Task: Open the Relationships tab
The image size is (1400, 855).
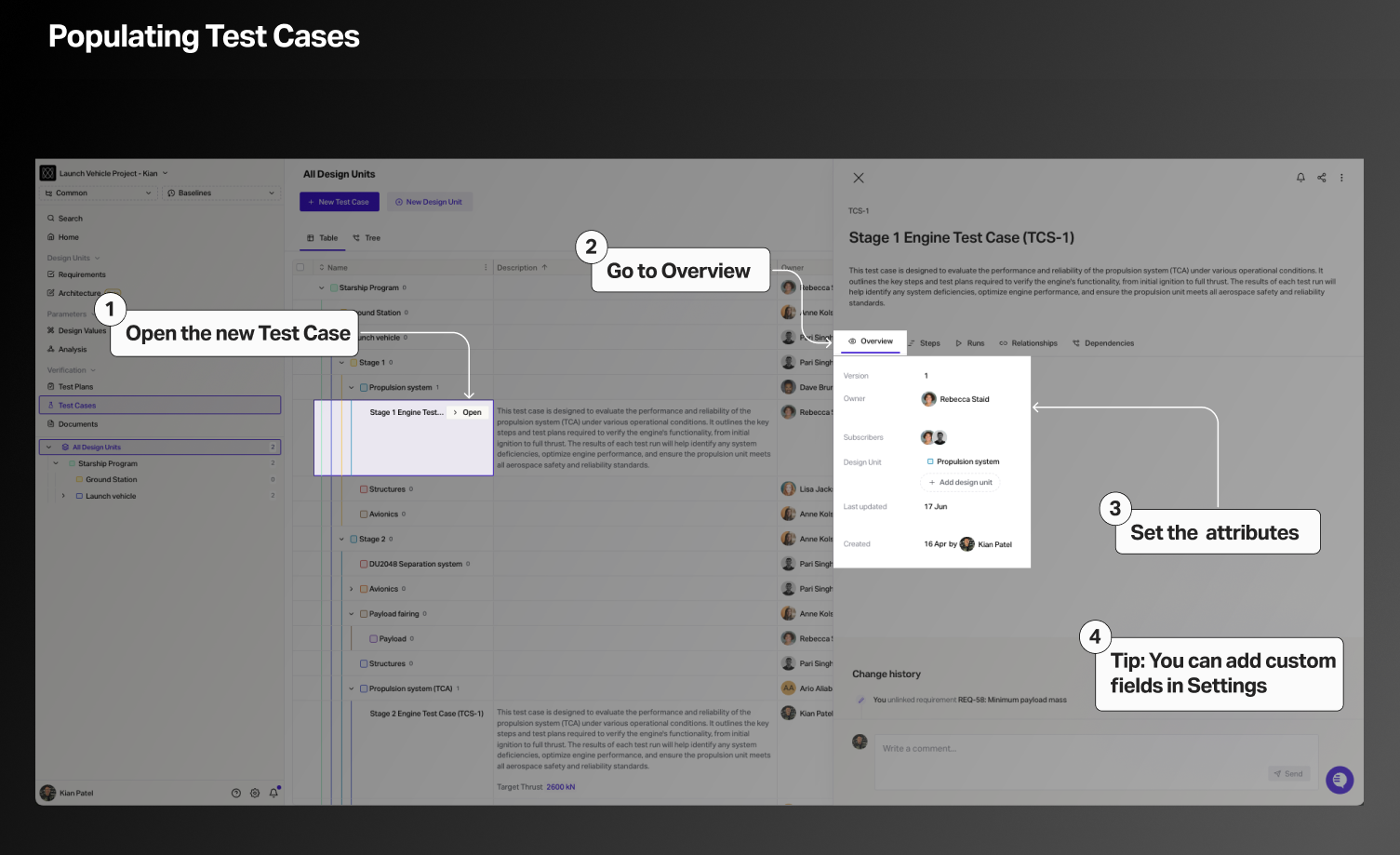Action: [1029, 343]
